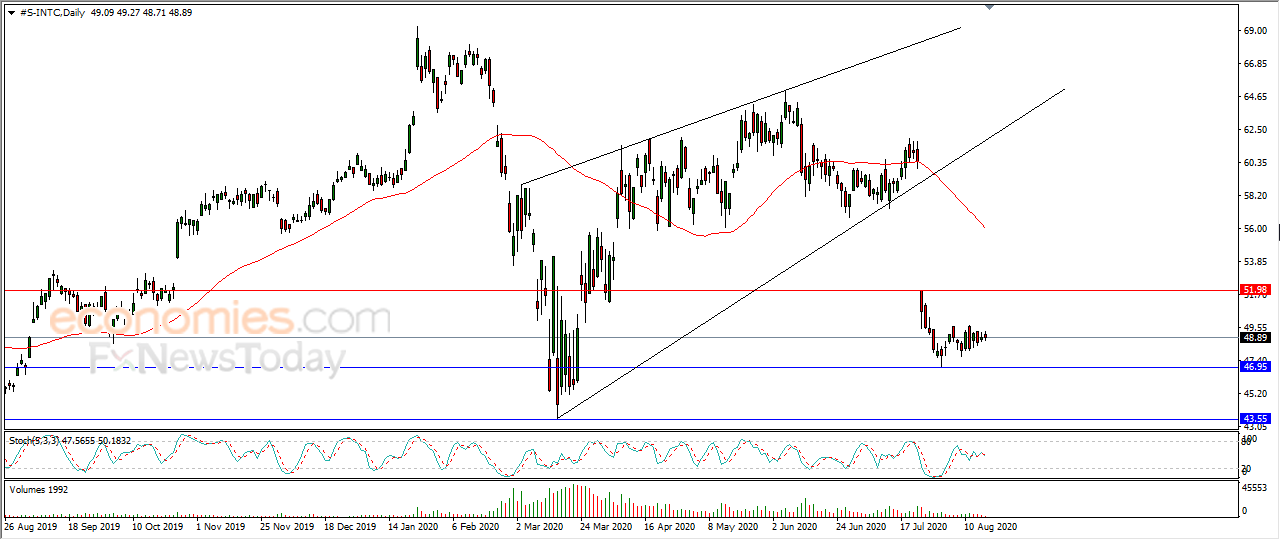Click the 8 May 2020 date label
1280x540 pixels.
pyautogui.click(x=733, y=526)
